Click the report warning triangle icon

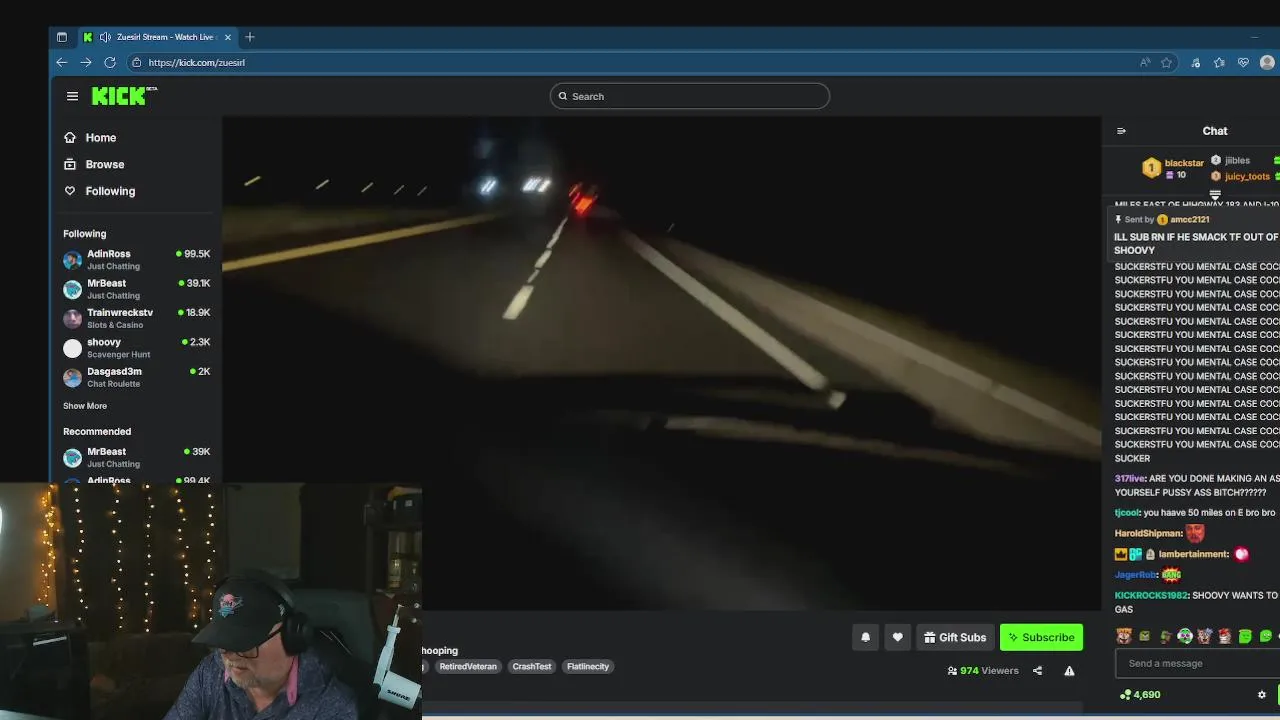(x=1069, y=671)
